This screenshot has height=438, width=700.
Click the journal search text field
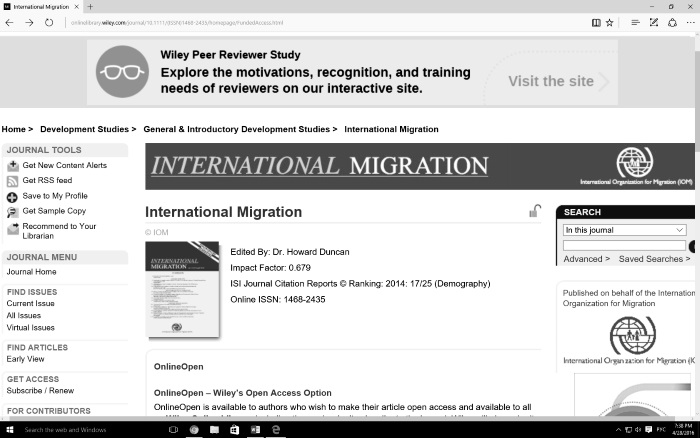pyautogui.click(x=624, y=245)
